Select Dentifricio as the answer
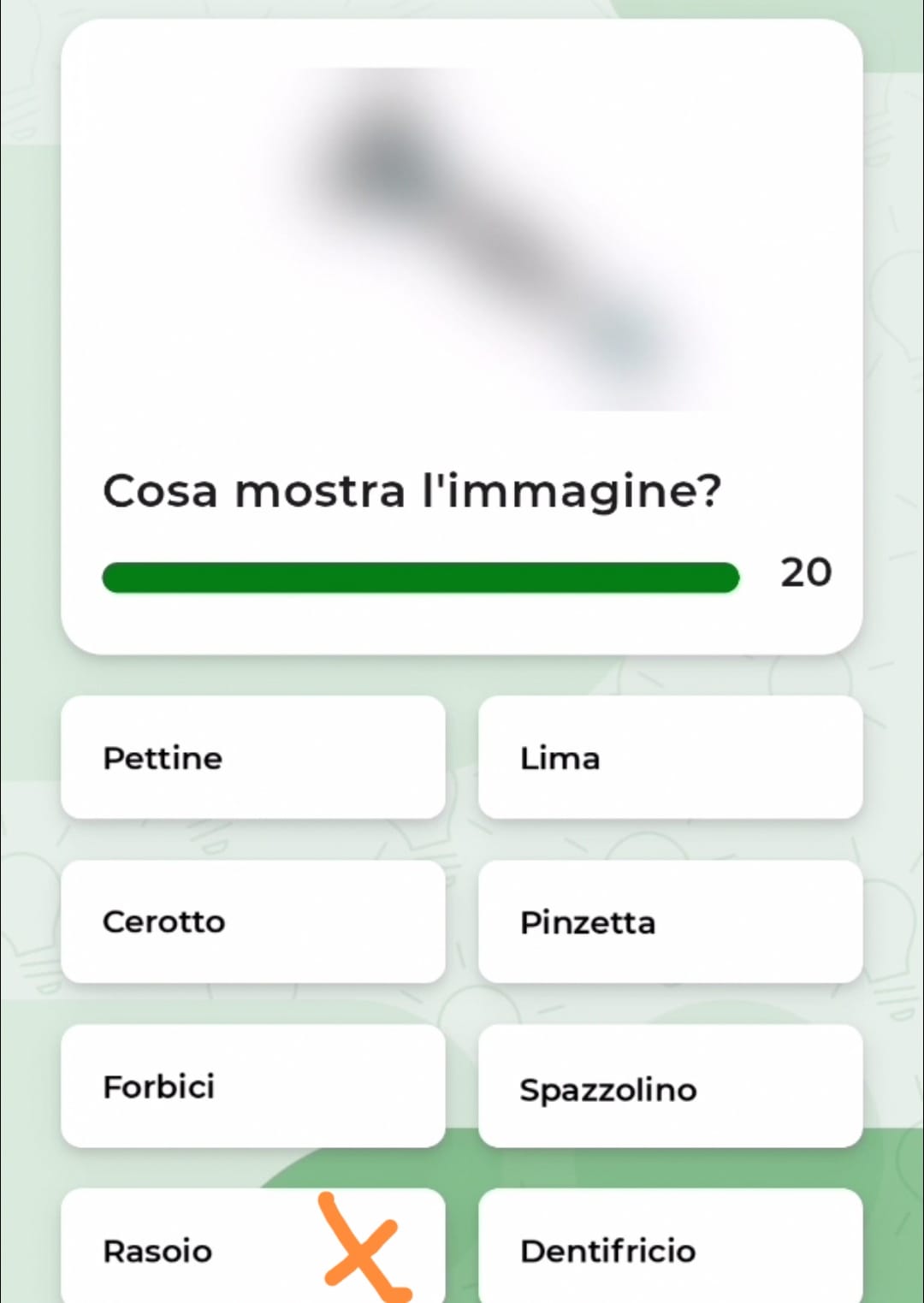924x1303 pixels. (x=670, y=1249)
